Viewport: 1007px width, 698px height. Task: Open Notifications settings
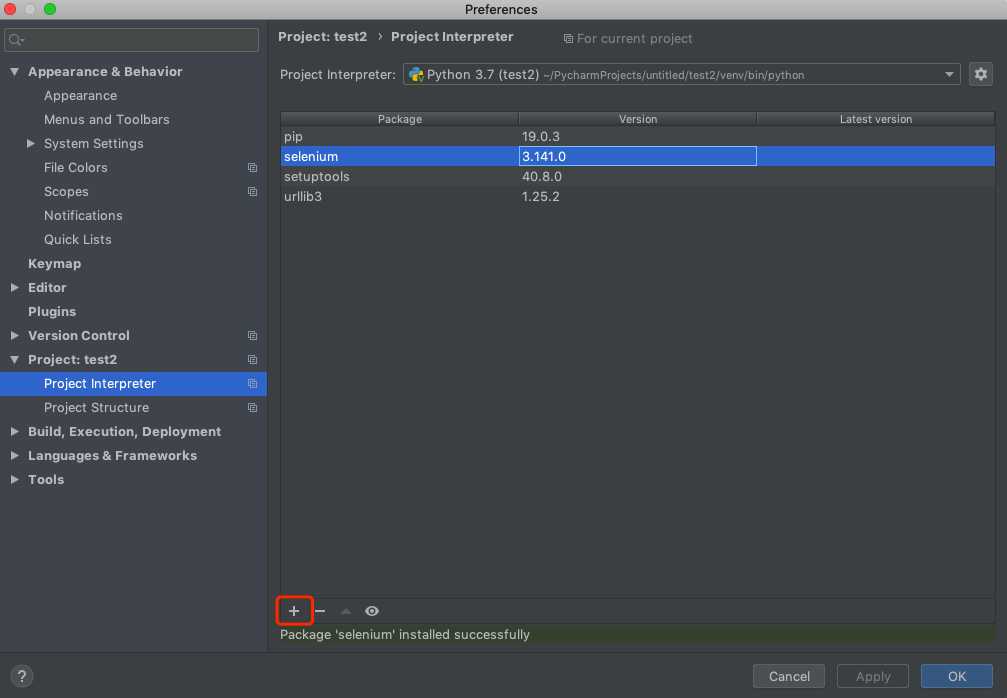click(83, 216)
